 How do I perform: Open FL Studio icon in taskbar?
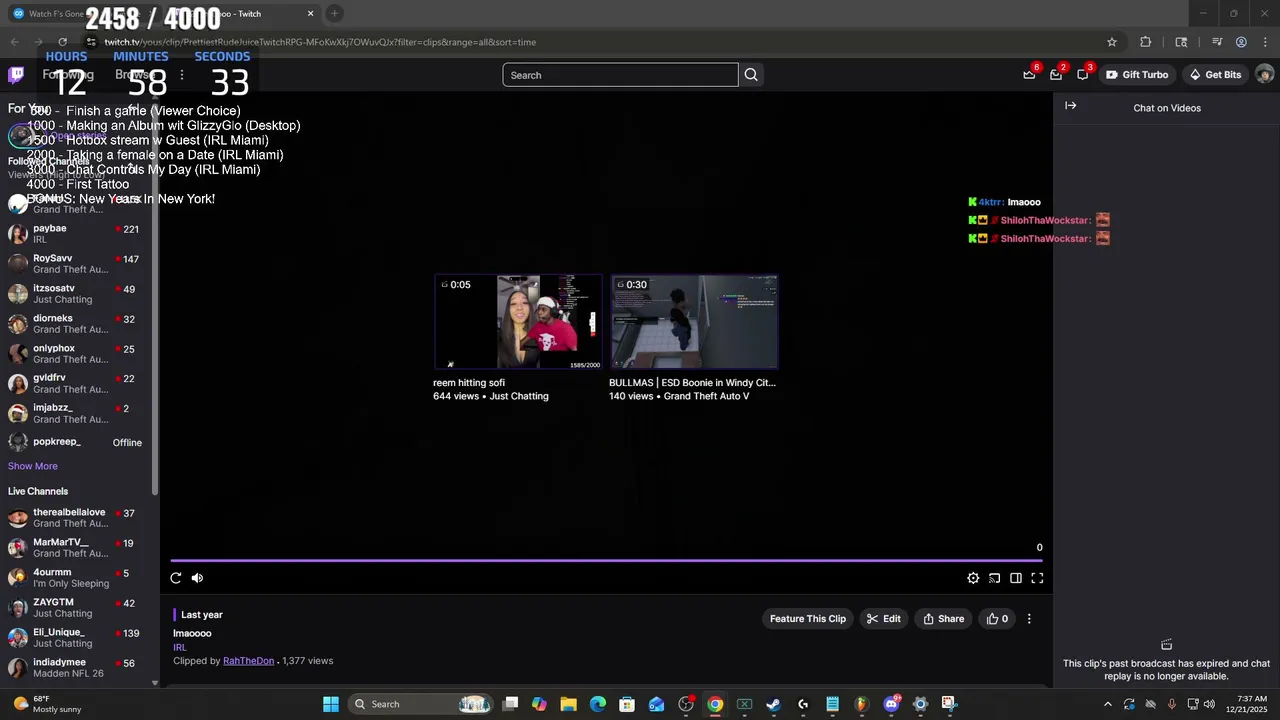(x=861, y=704)
